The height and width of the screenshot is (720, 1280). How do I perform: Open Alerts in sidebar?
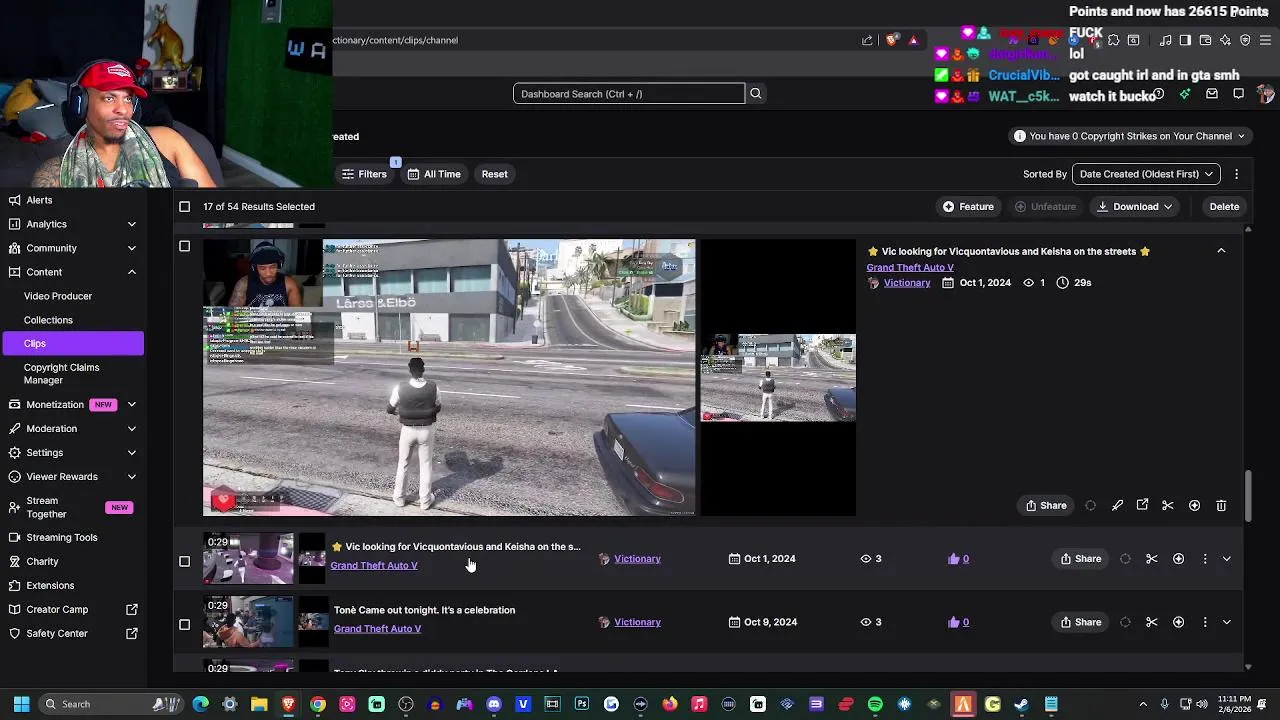pyautogui.click(x=39, y=200)
